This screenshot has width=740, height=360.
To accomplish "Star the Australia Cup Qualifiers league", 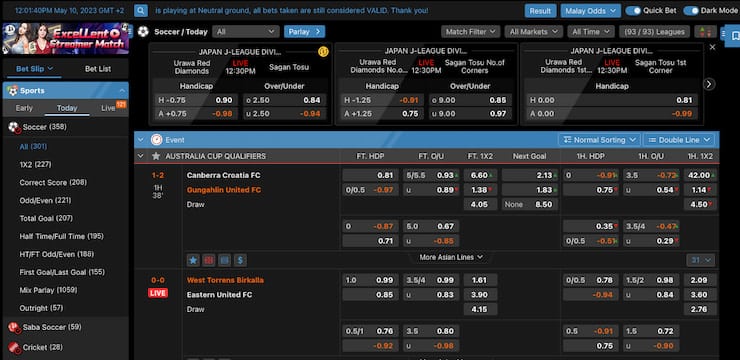I will [156, 156].
